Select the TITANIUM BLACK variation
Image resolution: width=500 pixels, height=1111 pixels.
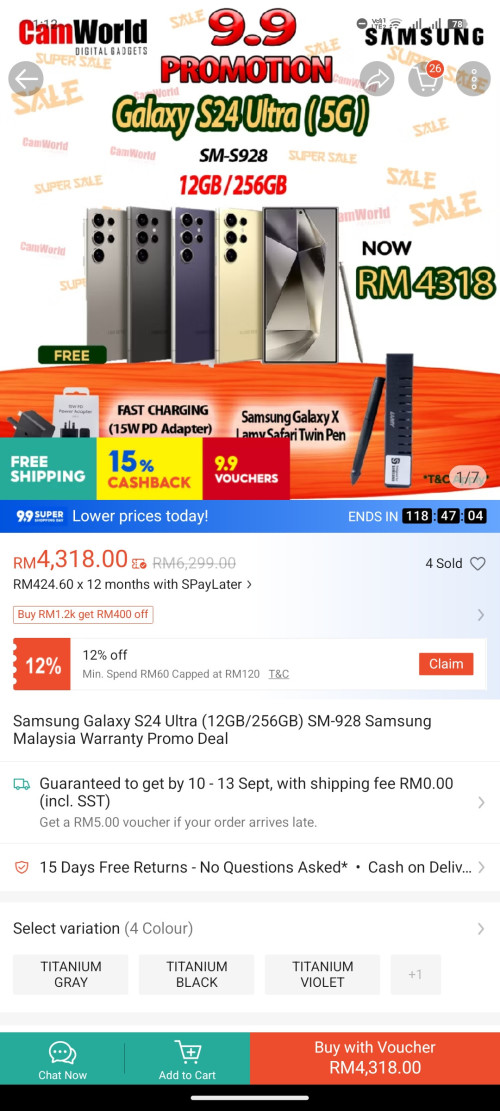click(197, 974)
